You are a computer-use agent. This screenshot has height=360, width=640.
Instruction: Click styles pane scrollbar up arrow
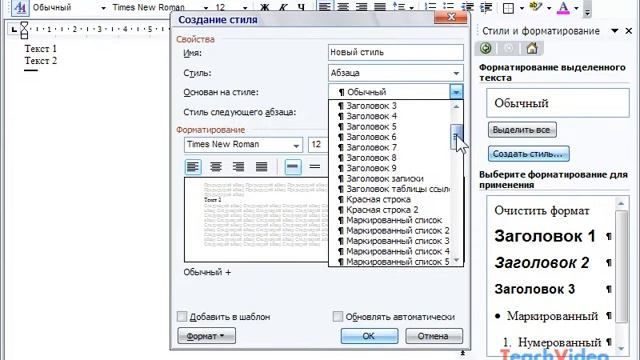point(621,204)
